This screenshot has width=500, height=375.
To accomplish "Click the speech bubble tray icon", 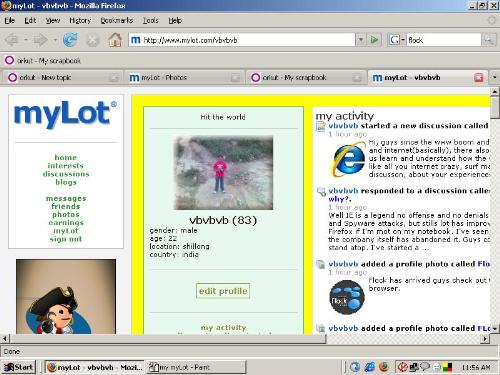I will pyautogui.click(x=425, y=367).
